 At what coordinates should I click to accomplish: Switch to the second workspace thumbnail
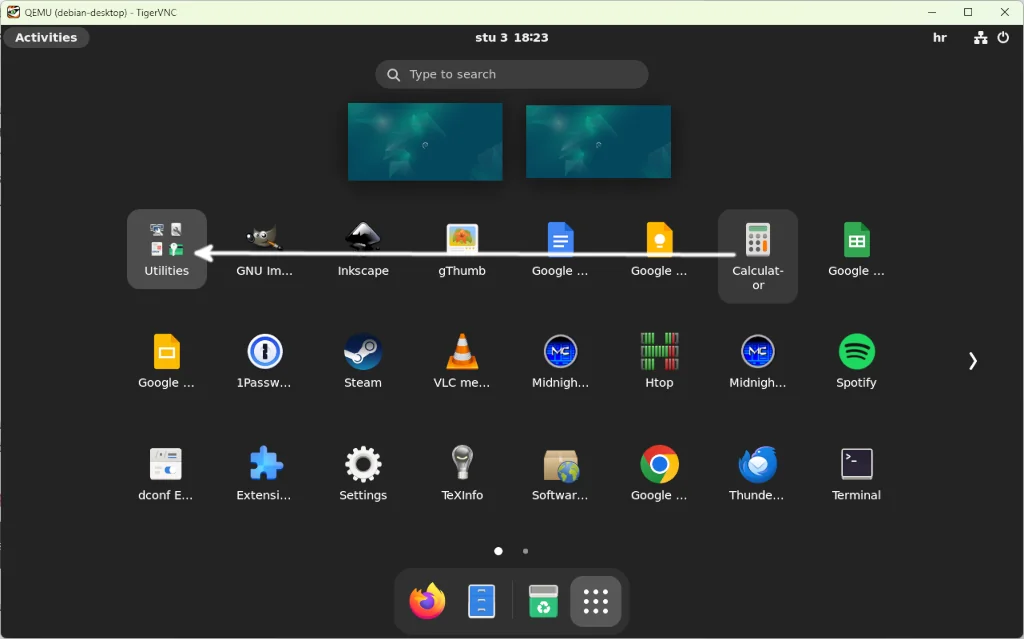pos(597,140)
